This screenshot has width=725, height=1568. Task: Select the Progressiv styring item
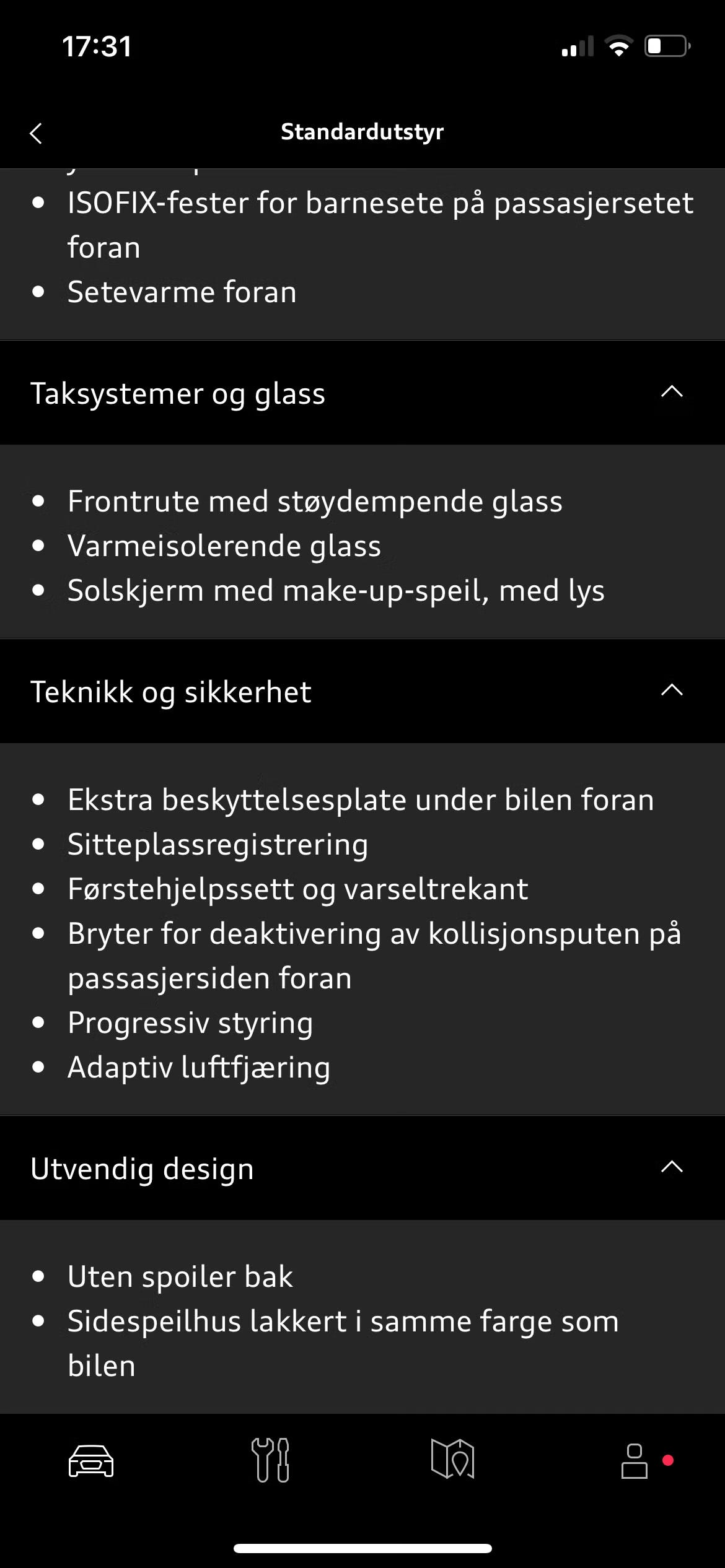(190, 1023)
